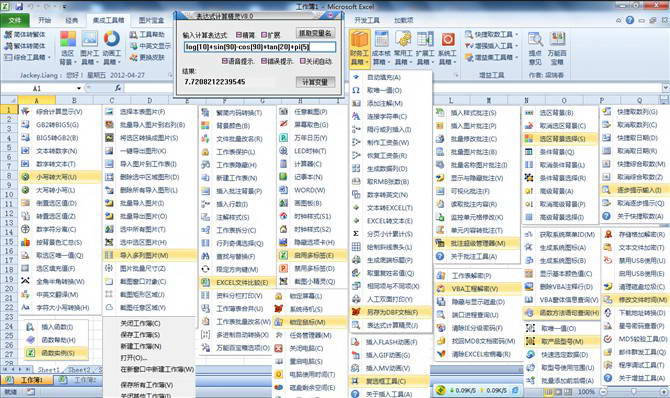Toggle the 关闭自动 checkbox
Screen dimensions: 670x398
click(303, 61)
